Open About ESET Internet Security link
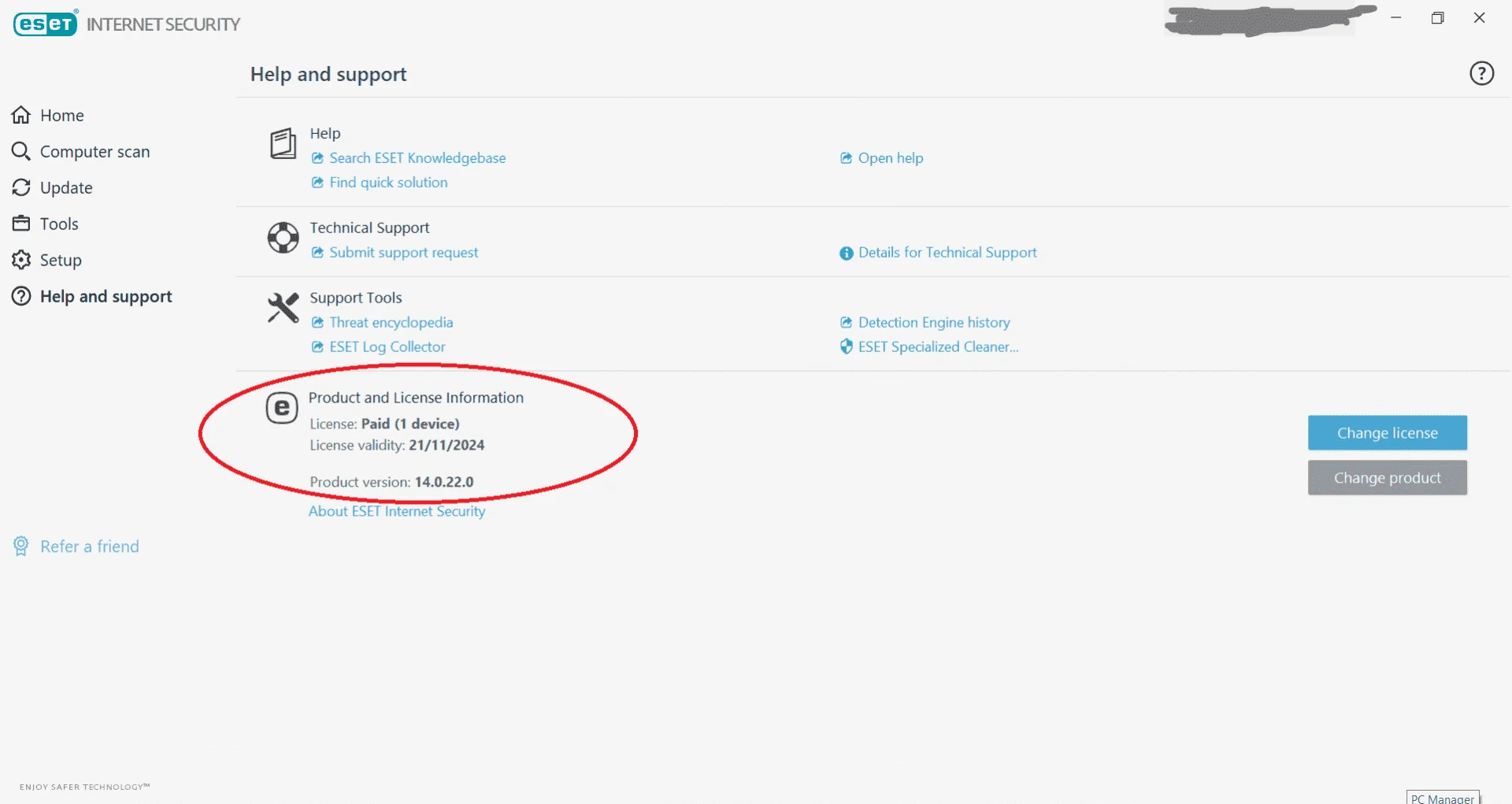Screen dimensions: 1512x804 coord(397,511)
